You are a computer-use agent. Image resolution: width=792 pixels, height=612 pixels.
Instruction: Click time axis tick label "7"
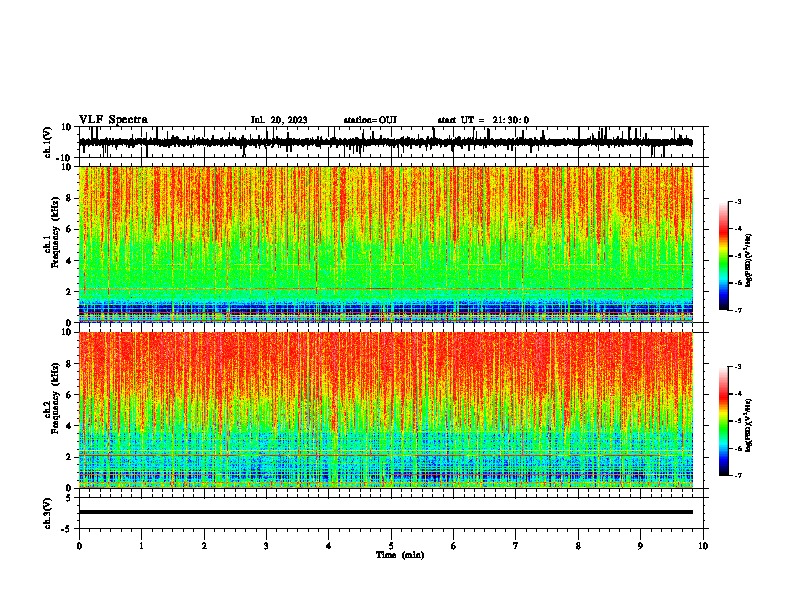(x=516, y=546)
